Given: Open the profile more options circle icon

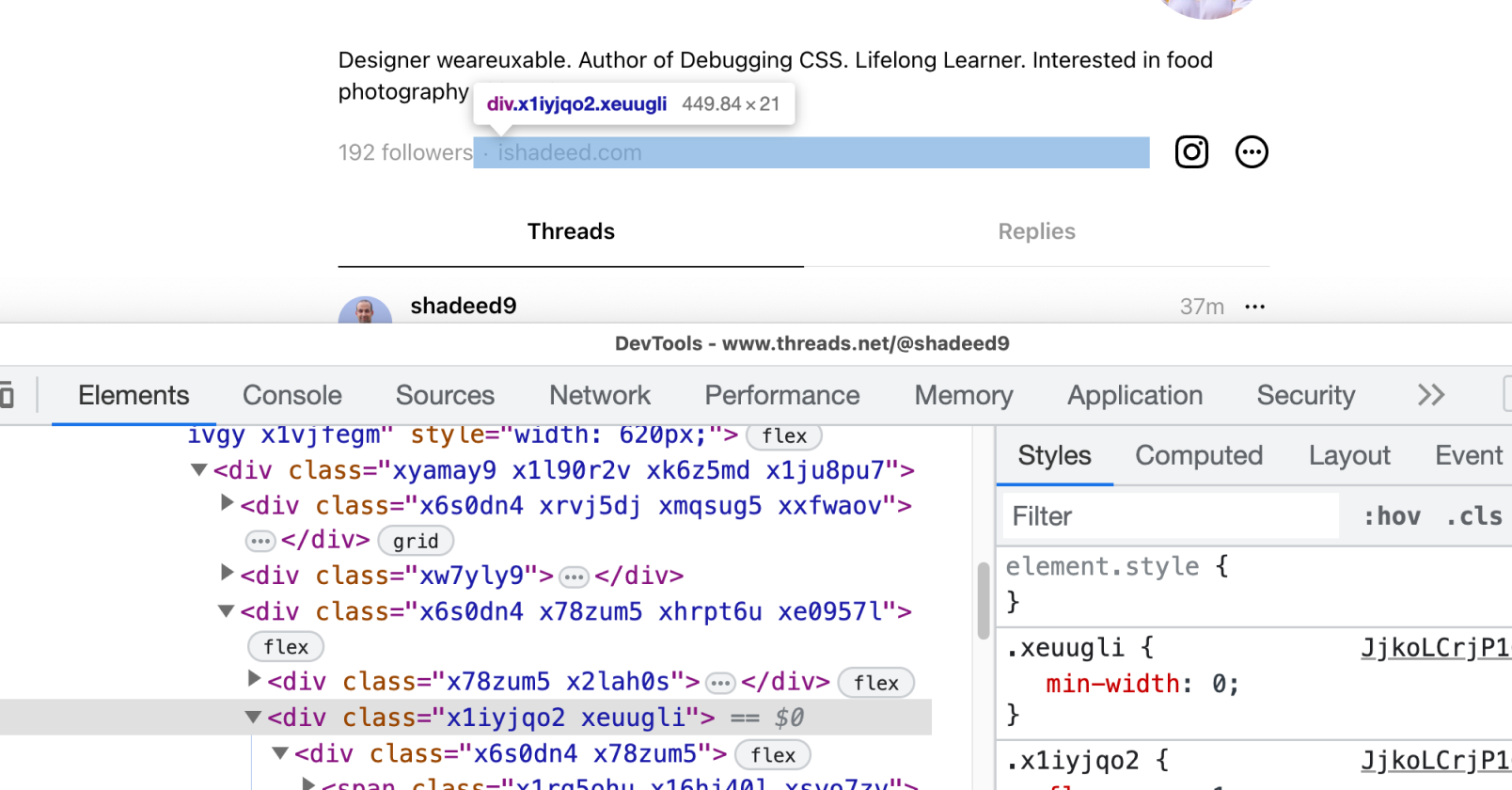Looking at the screenshot, I should click(1251, 152).
